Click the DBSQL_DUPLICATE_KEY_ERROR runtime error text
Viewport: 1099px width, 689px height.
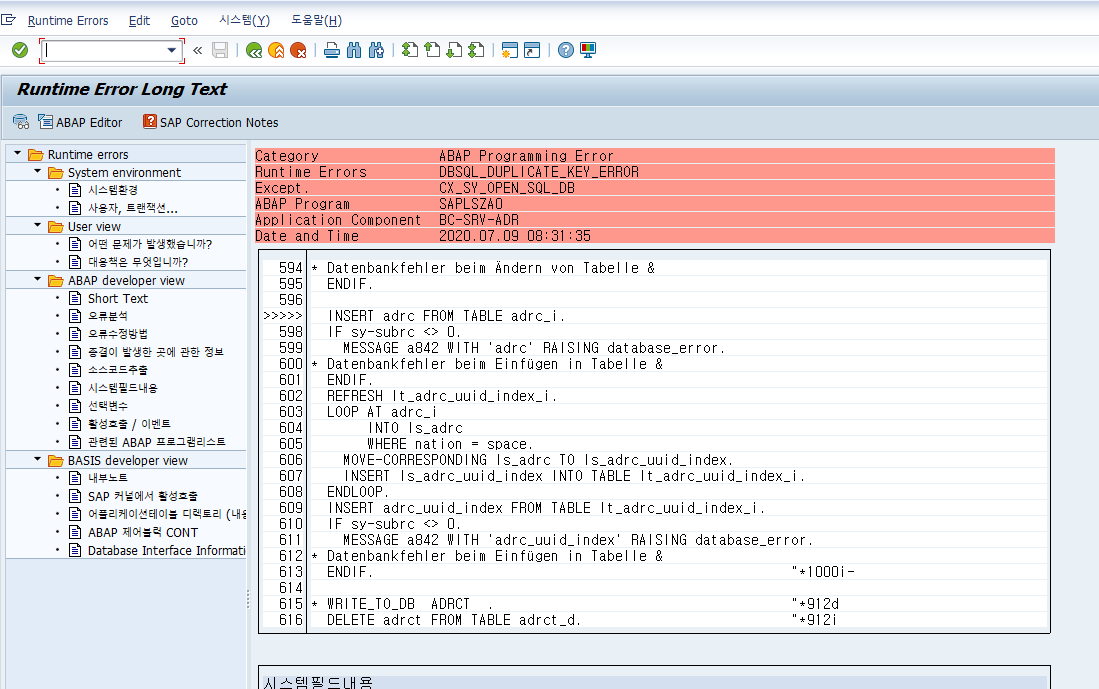point(538,172)
